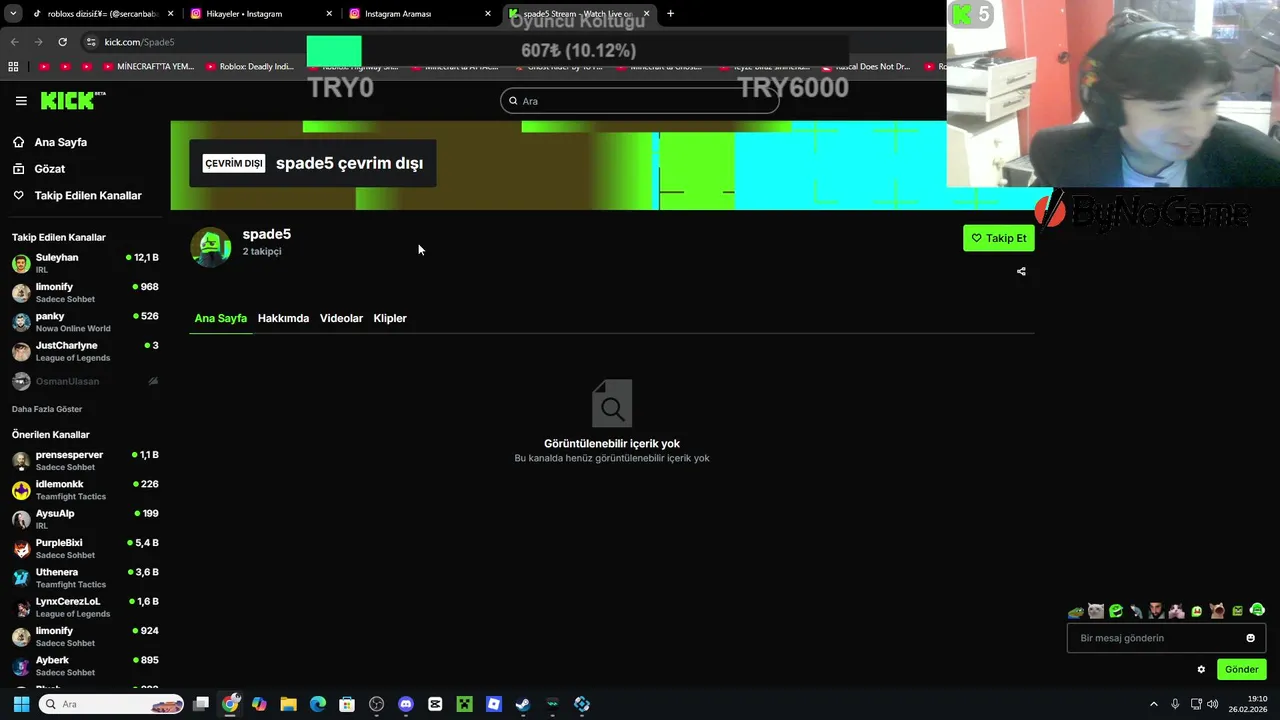This screenshot has height=720, width=1280.
Task: Open File Explorer from the taskbar
Action: pyautogui.click(x=288, y=704)
